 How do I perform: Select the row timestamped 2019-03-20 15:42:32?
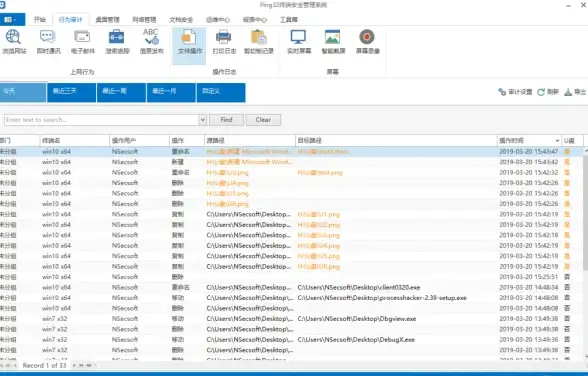(x=291, y=173)
